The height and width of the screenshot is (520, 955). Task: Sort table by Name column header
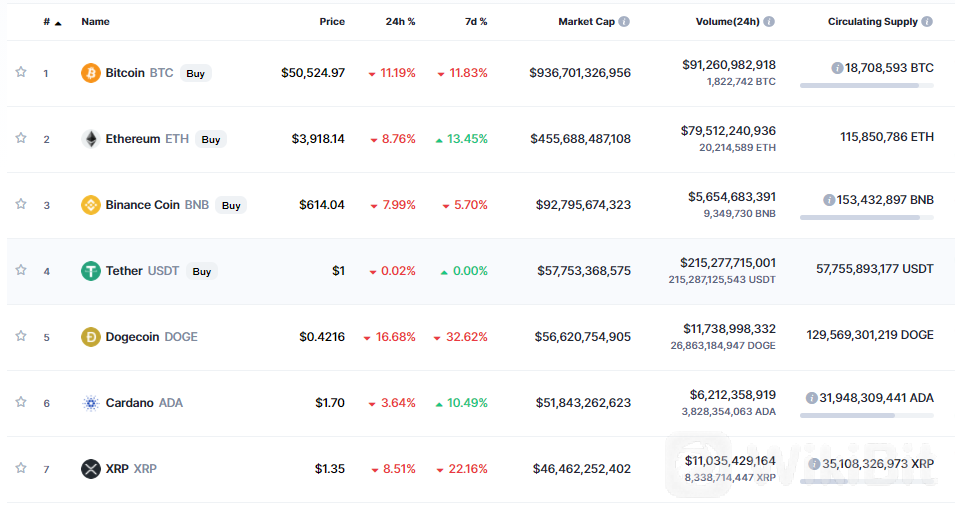click(x=96, y=21)
